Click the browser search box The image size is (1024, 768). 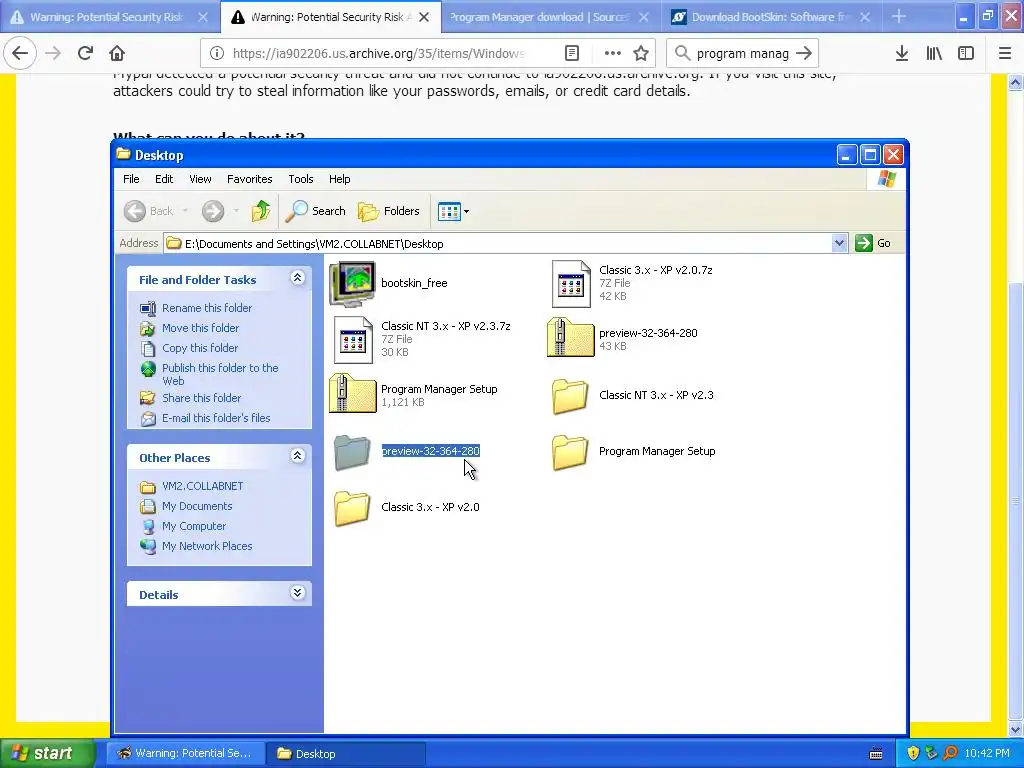[741, 54]
